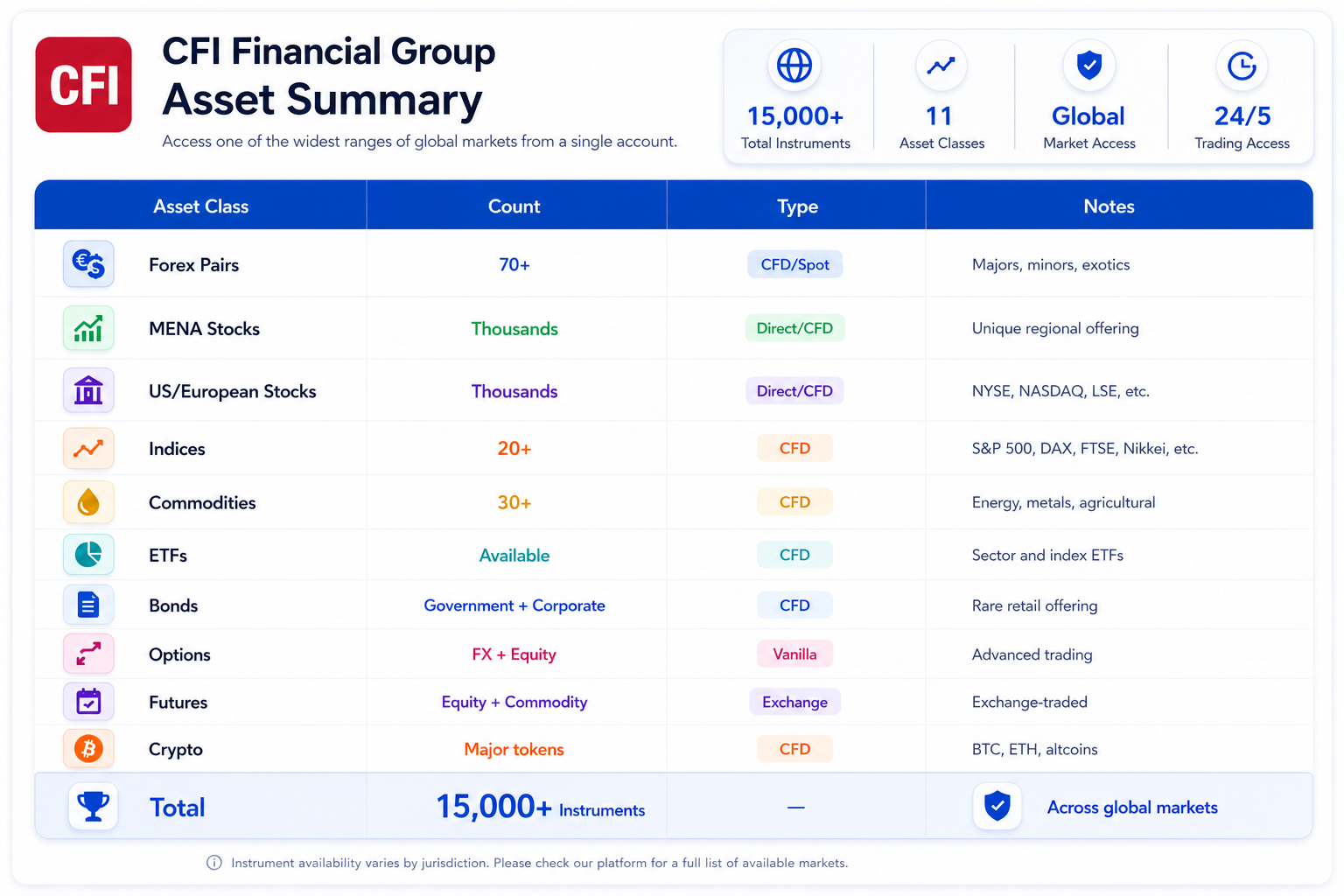Click the trend line Asset Classes icon

pos(941,66)
